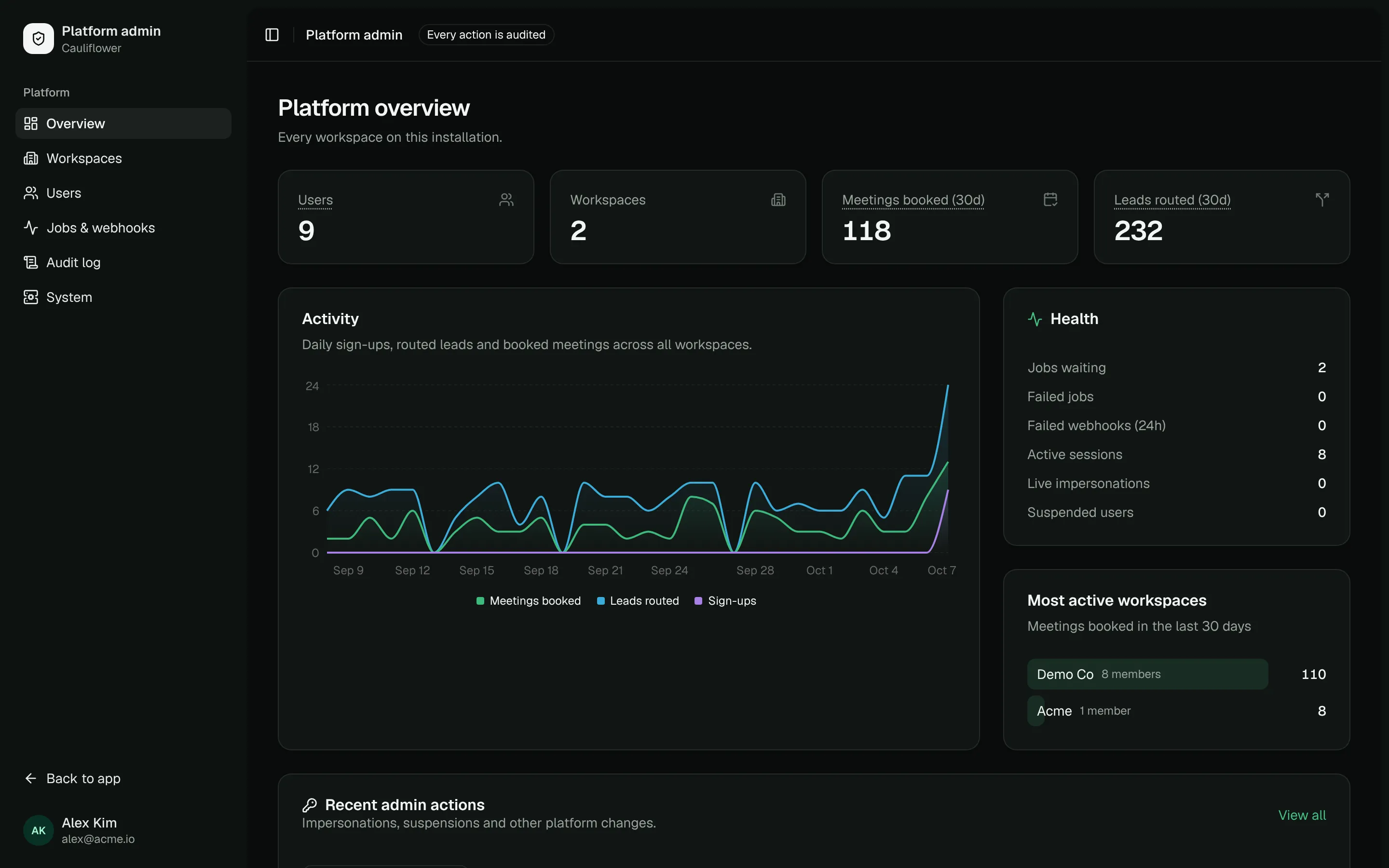
Task: Click the calendar icon in Meetings booked card
Action: tap(1050, 200)
